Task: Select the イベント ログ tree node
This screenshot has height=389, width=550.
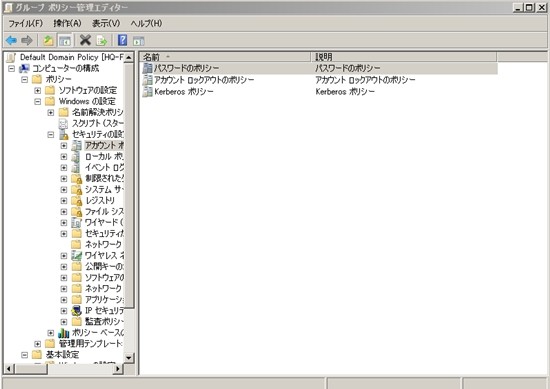Action: pyautogui.click(x=104, y=168)
